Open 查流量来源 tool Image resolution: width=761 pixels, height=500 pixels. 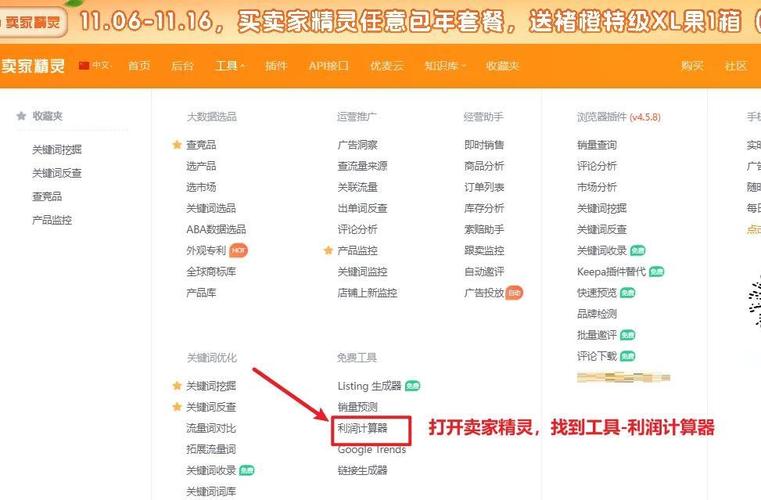pos(363,166)
